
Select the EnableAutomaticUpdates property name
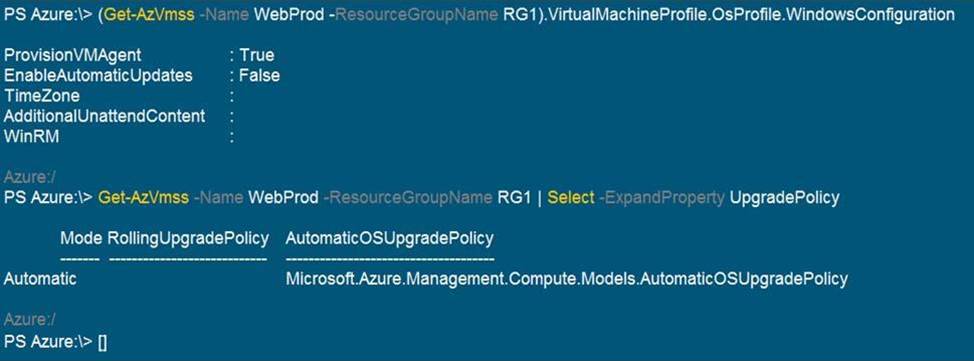(98, 76)
